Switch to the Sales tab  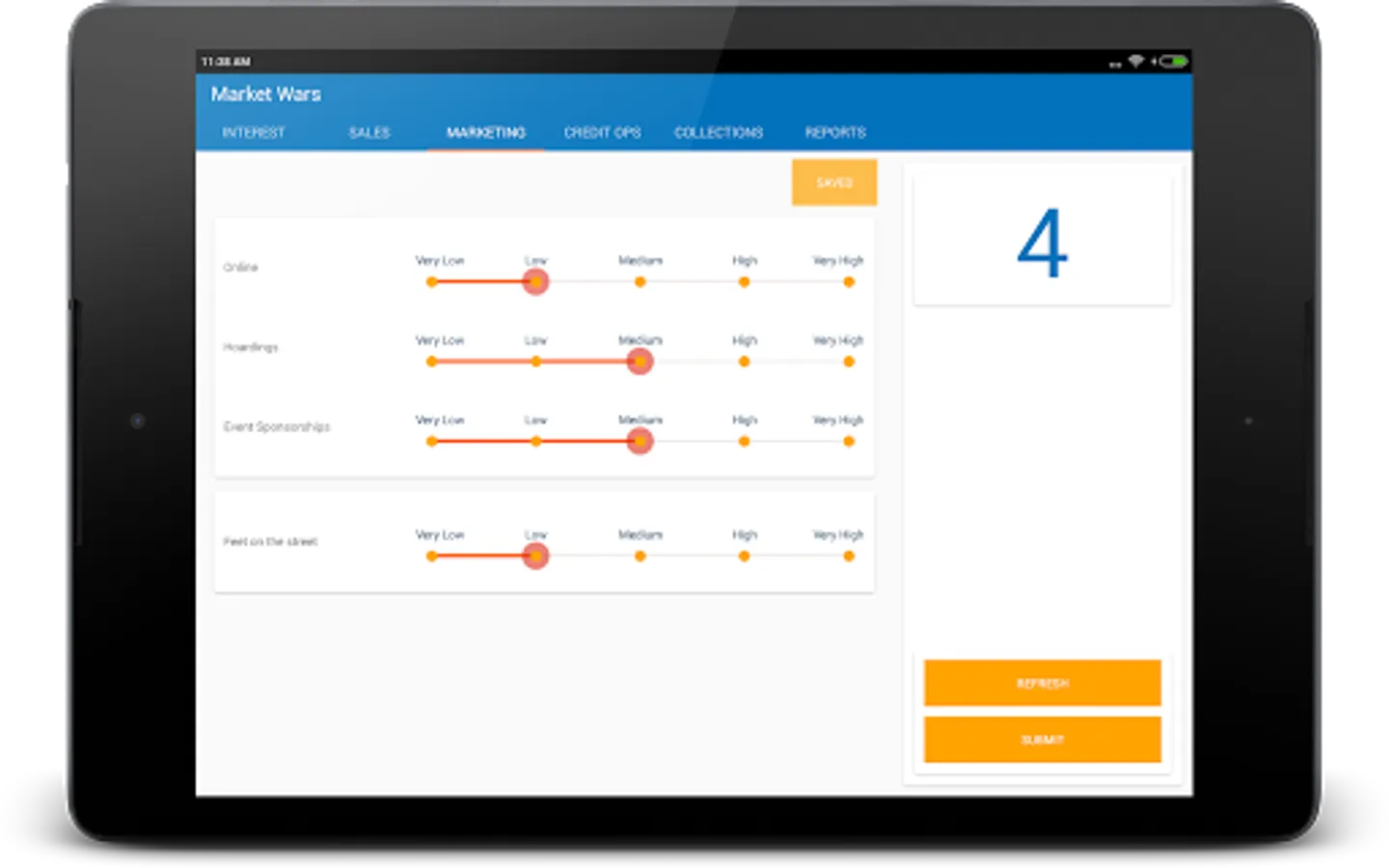(369, 133)
